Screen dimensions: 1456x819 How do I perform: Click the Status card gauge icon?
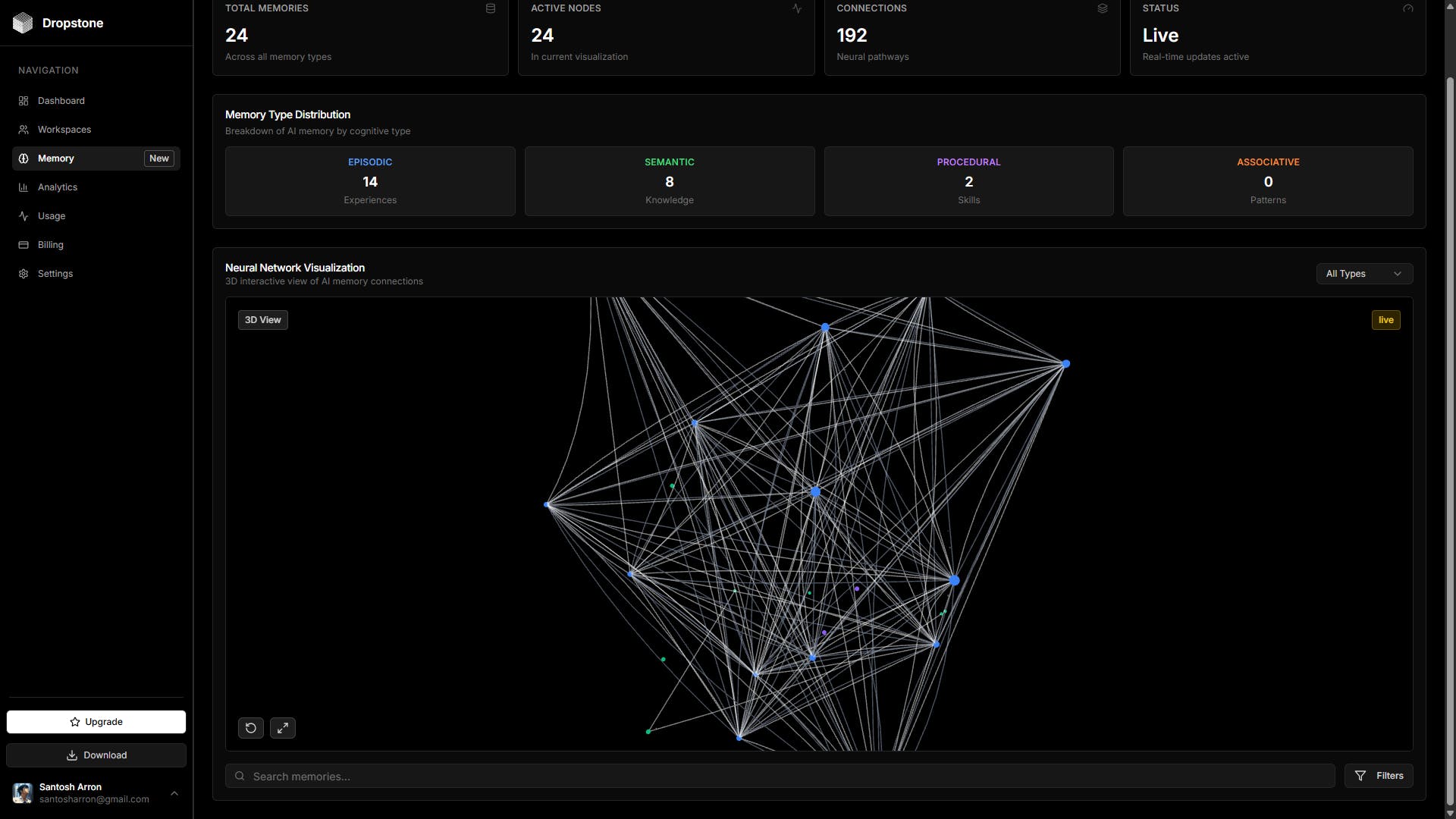(x=1408, y=8)
